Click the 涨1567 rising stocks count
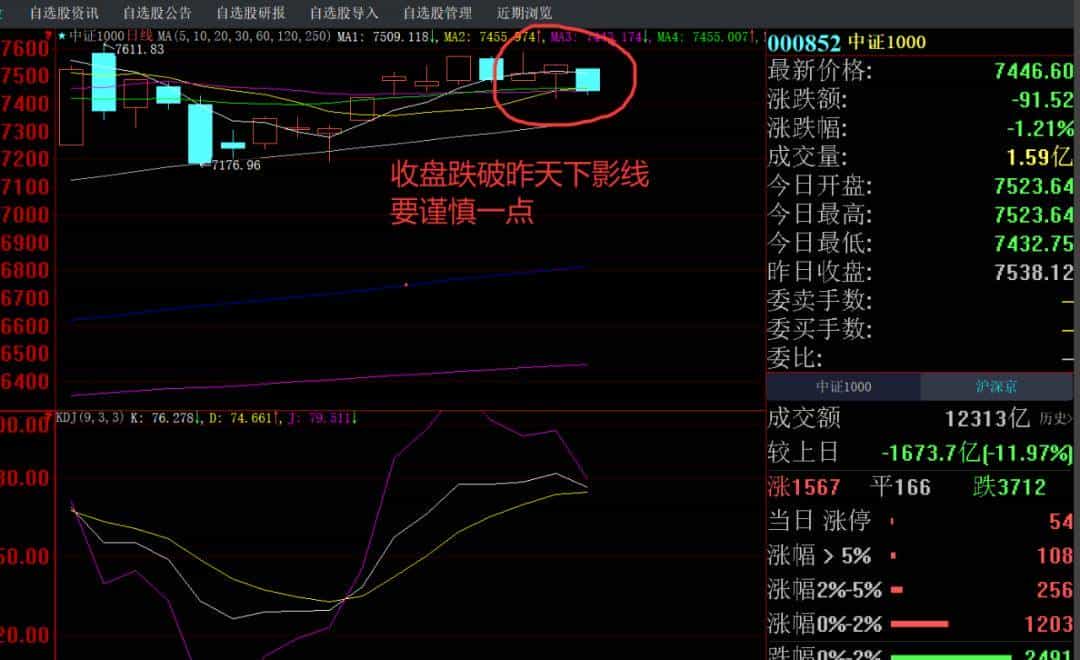The height and width of the screenshot is (660, 1080). (x=803, y=487)
